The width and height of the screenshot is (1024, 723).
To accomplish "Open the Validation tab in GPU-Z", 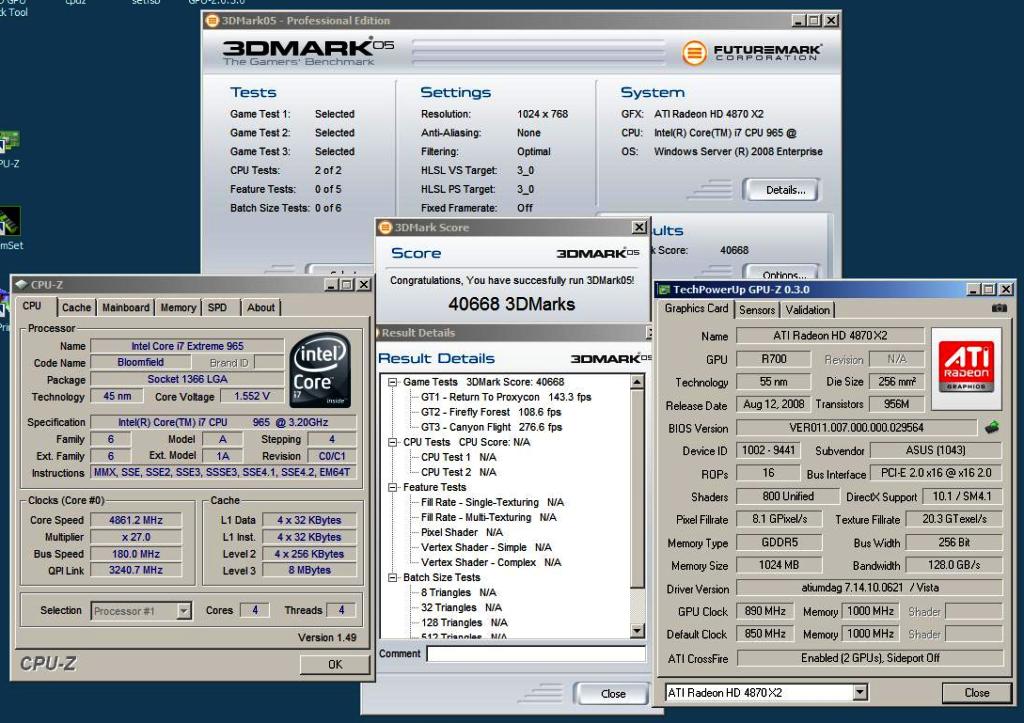I will click(808, 310).
